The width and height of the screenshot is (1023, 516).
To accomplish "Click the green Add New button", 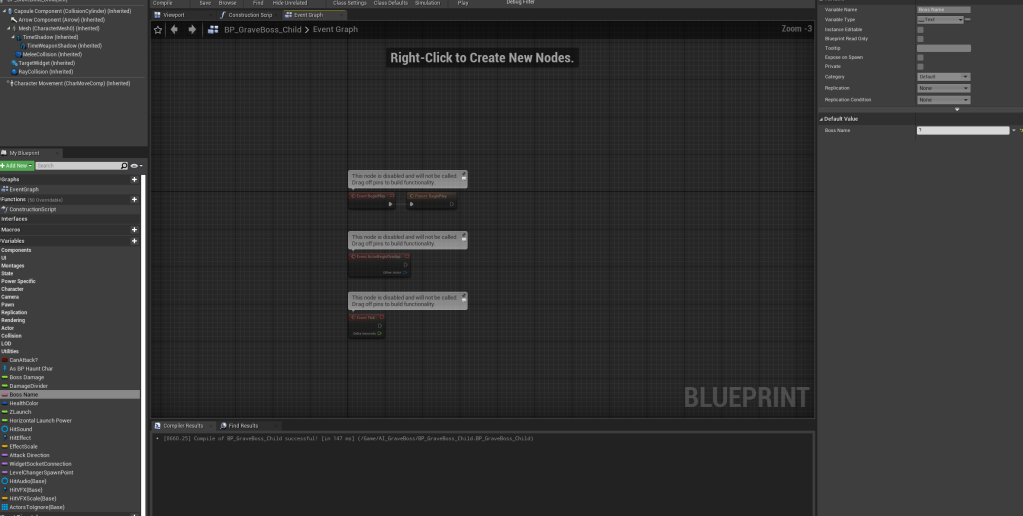I will (x=17, y=165).
